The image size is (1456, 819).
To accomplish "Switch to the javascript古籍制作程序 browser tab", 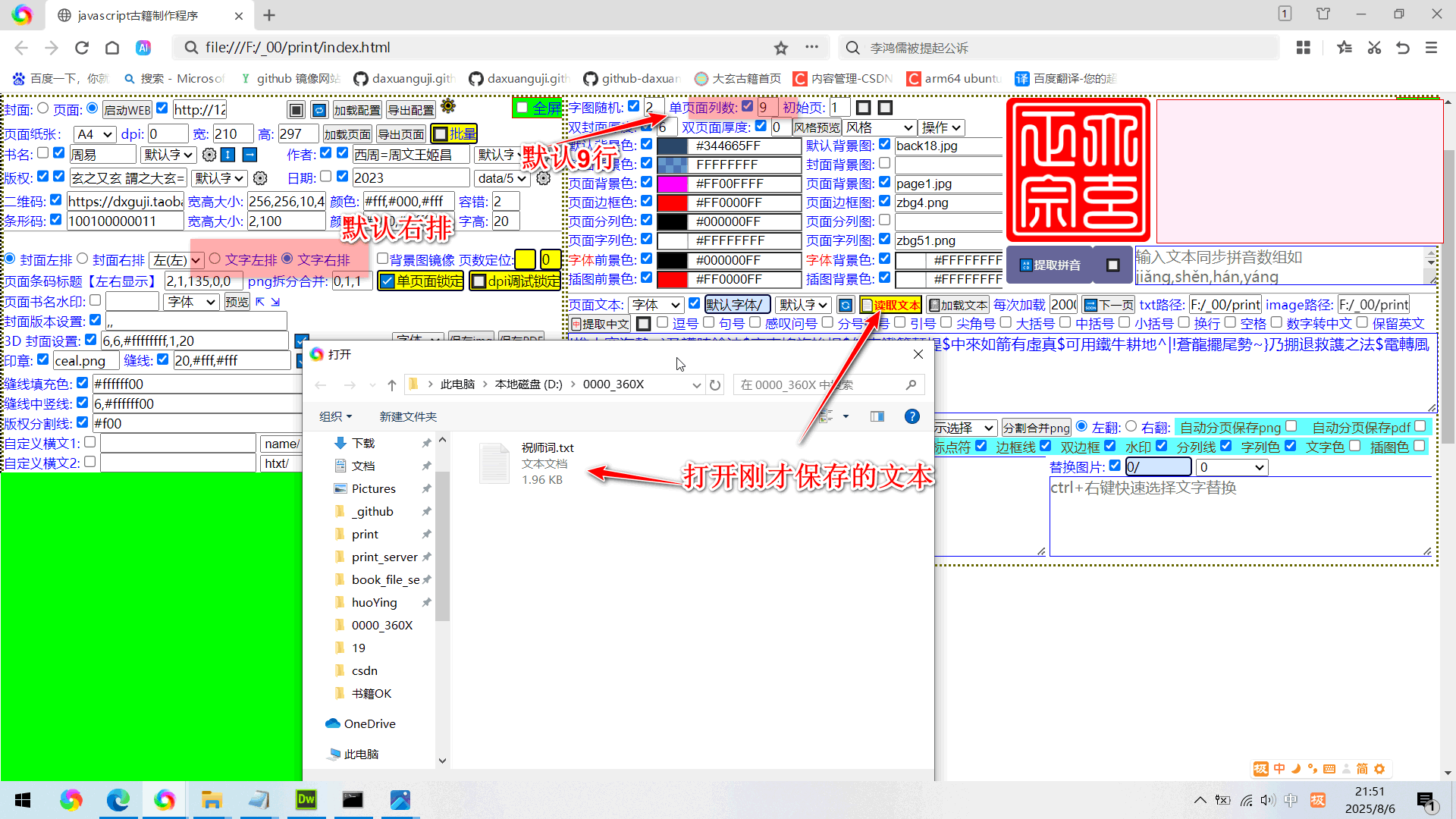I will tap(136, 15).
